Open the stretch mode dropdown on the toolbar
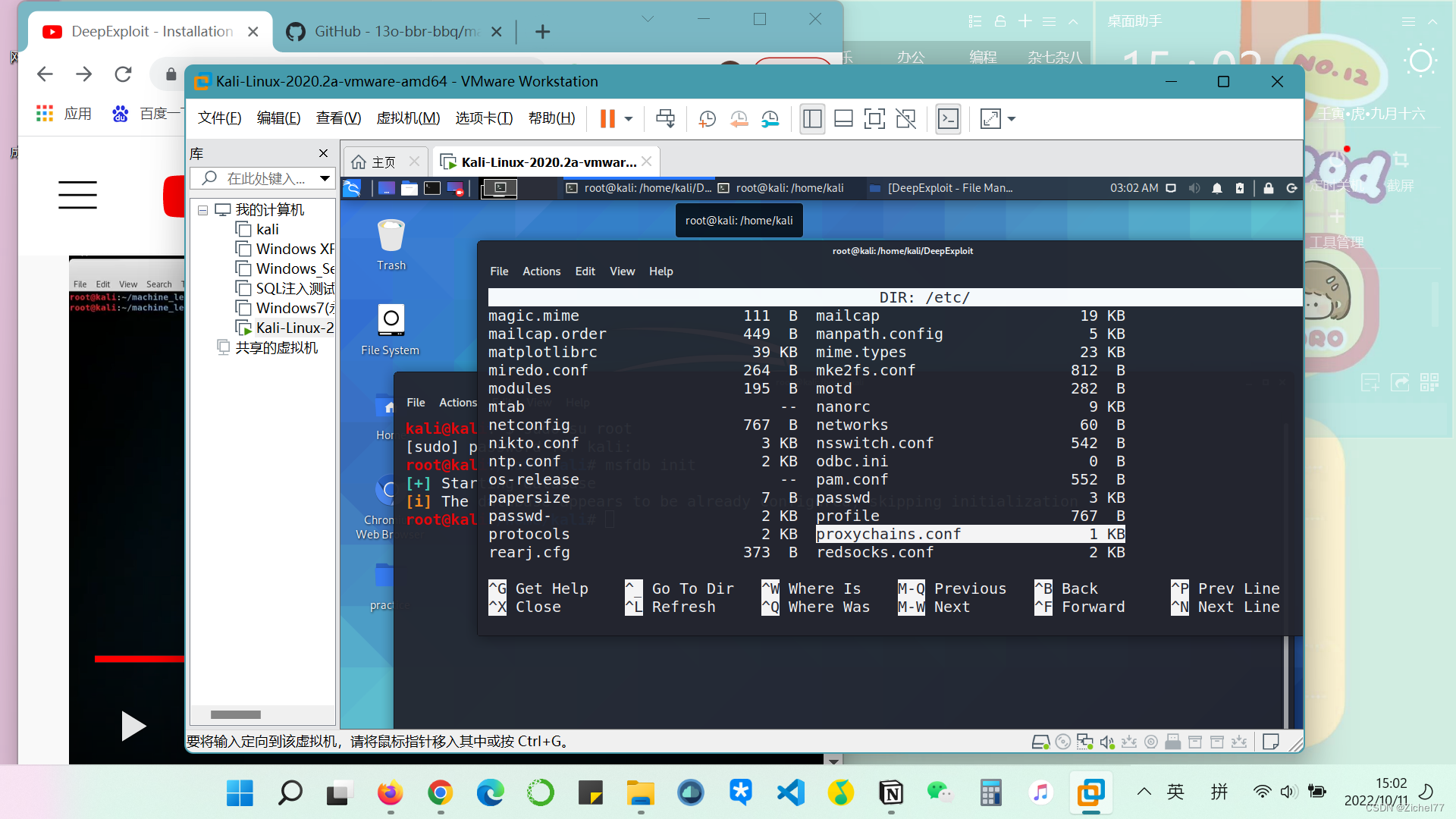1456x819 pixels. click(1011, 118)
